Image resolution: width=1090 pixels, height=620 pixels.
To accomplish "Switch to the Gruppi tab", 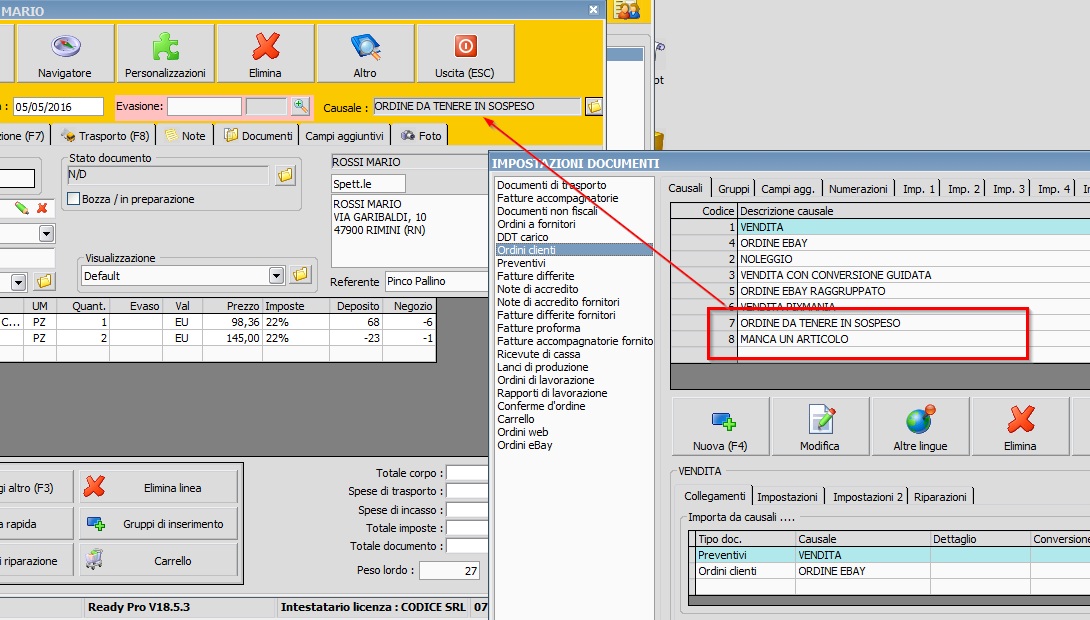I will point(733,189).
